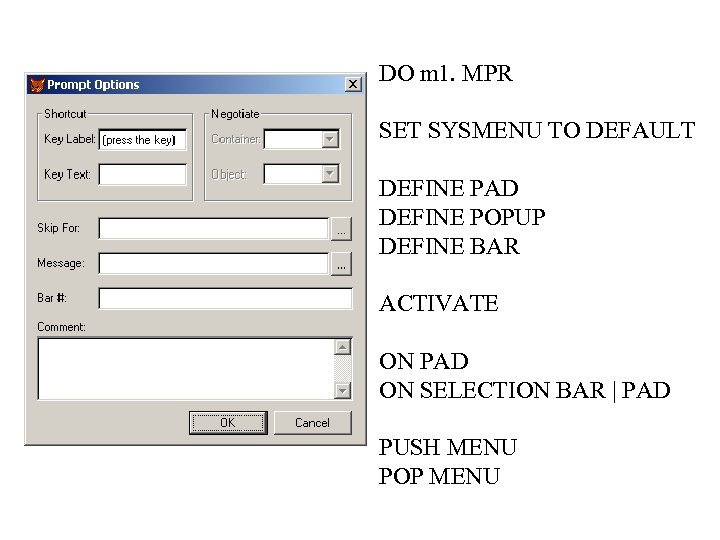Open expression builder next to Skip For
The width and height of the screenshot is (720, 540).
pos(341,229)
